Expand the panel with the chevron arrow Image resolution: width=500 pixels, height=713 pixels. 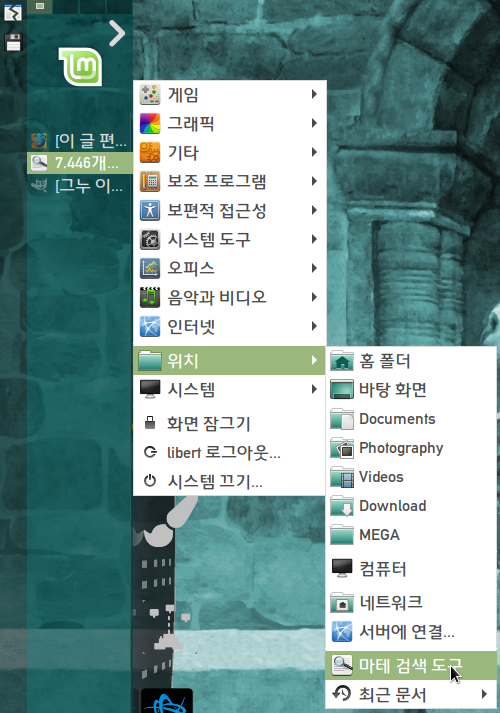tap(117, 33)
